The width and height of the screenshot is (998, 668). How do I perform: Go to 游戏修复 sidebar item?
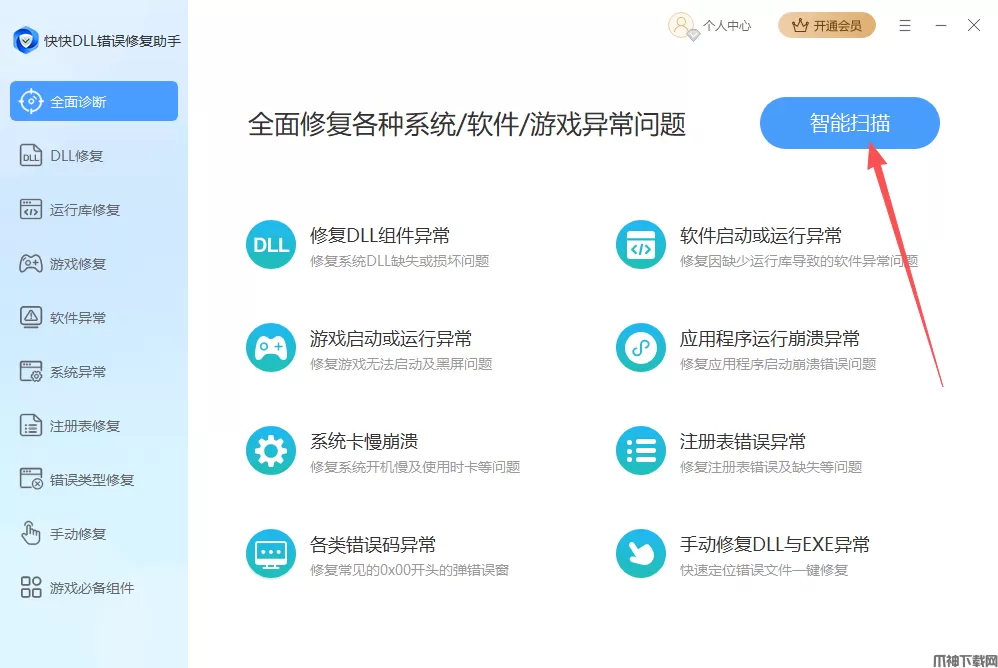click(78, 264)
